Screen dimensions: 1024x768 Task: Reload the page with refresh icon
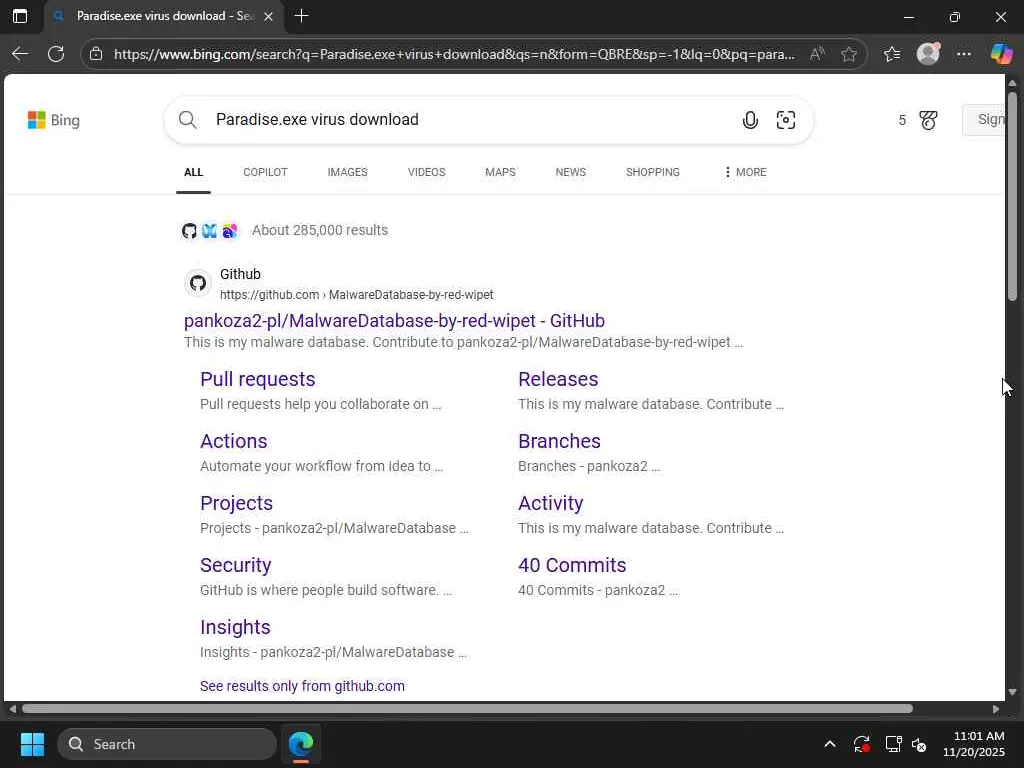pyautogui.click(x=56, y=54)
